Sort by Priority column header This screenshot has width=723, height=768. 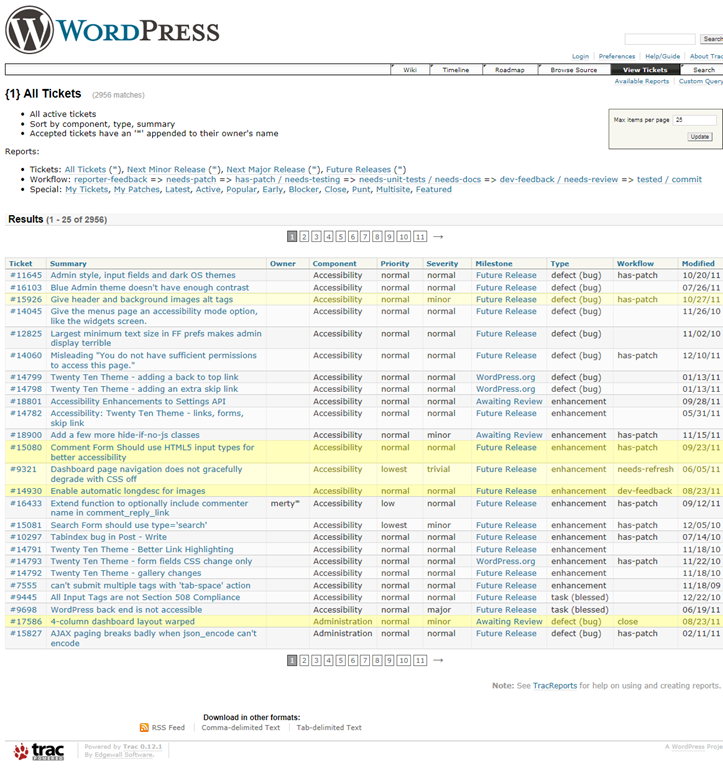click(x=395, y=264)
